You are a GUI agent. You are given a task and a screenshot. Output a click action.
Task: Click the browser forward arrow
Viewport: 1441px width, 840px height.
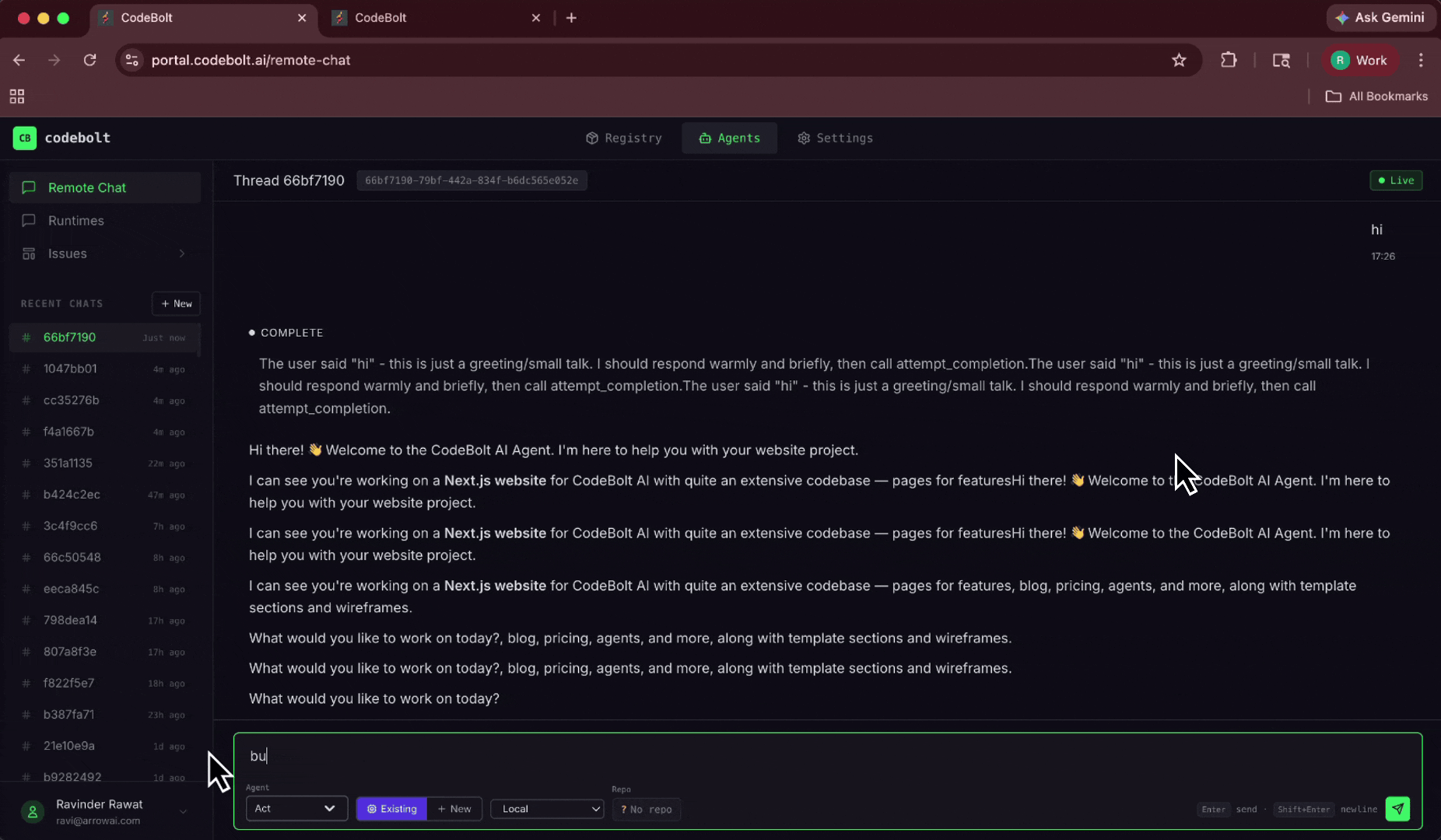(x=54, y=60)
